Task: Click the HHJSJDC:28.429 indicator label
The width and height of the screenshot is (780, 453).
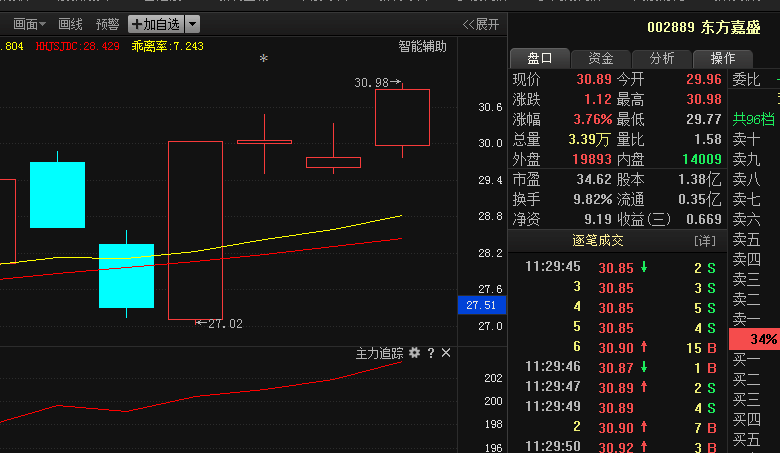Action: click(x=78, y=46)
